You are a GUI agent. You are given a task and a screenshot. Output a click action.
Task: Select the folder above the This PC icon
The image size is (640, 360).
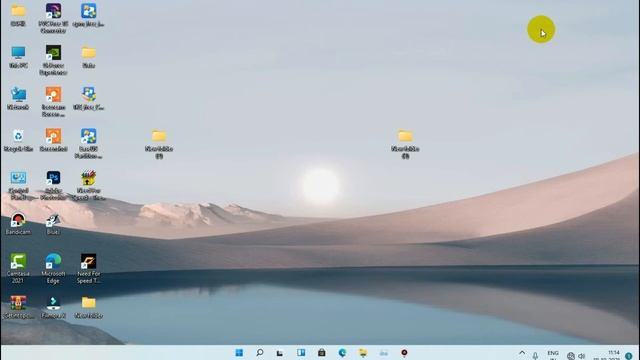[18, 15]
